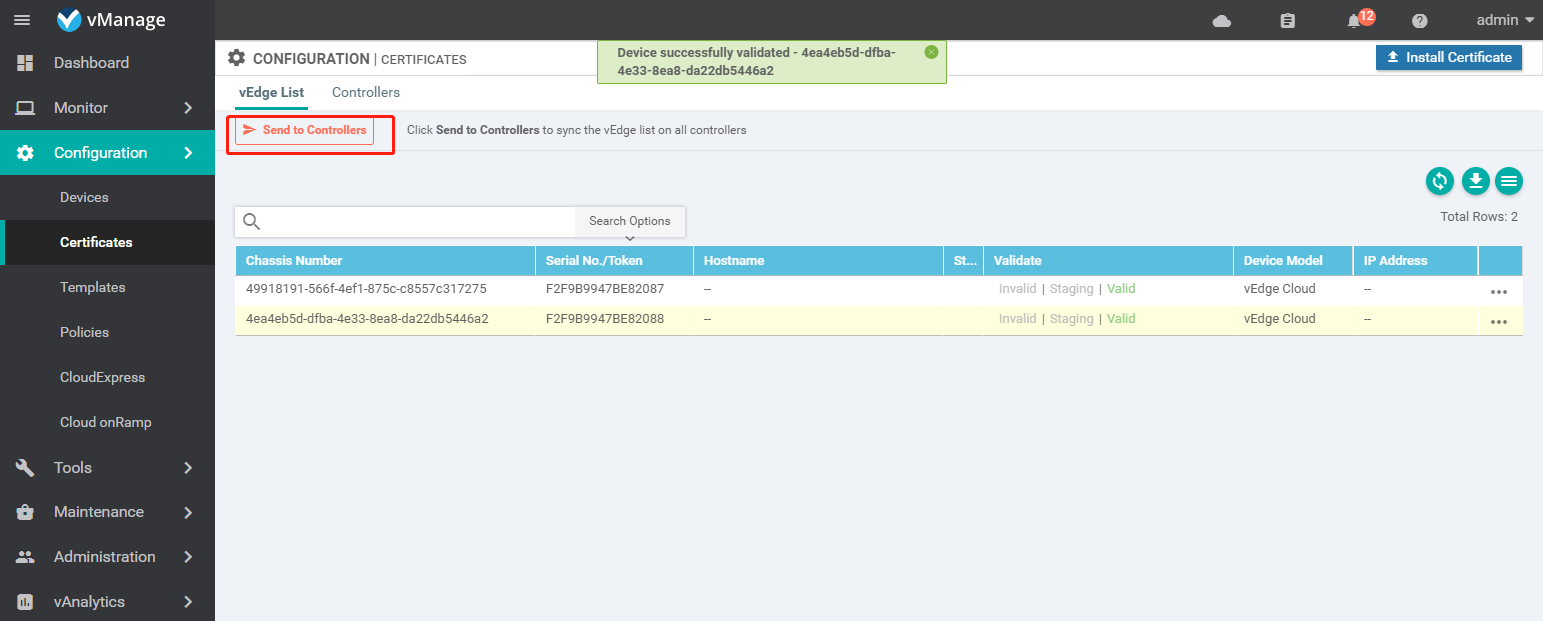Click serial number F2F9B9947BE82087

point(605,289)
